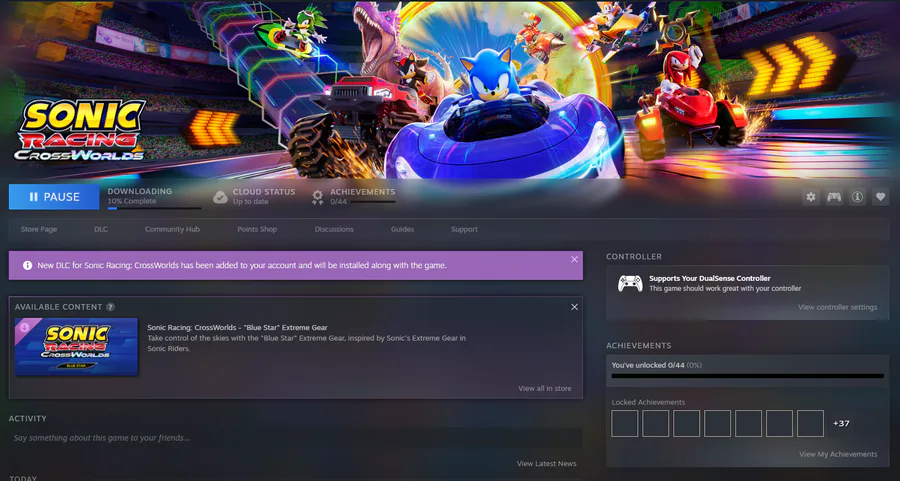Click the +37 more achievements label
Screen dimensions: 900x481
coord(841,424)
